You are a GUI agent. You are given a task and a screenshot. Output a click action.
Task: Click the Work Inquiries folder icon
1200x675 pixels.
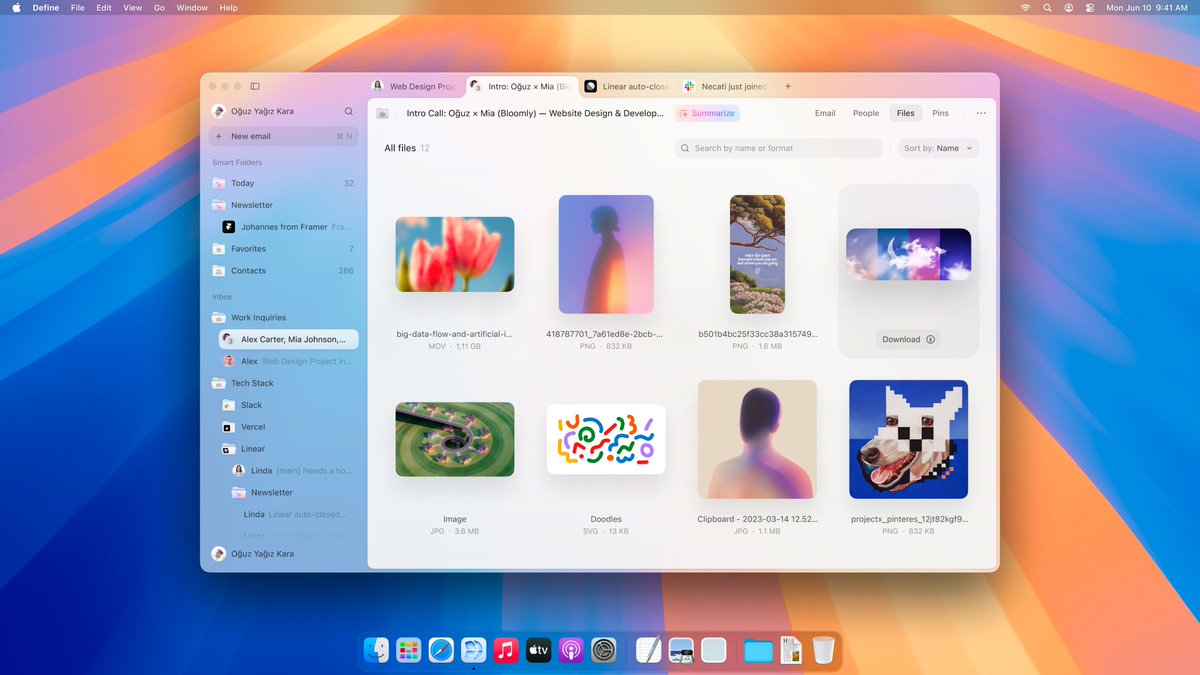click(219, 318)
